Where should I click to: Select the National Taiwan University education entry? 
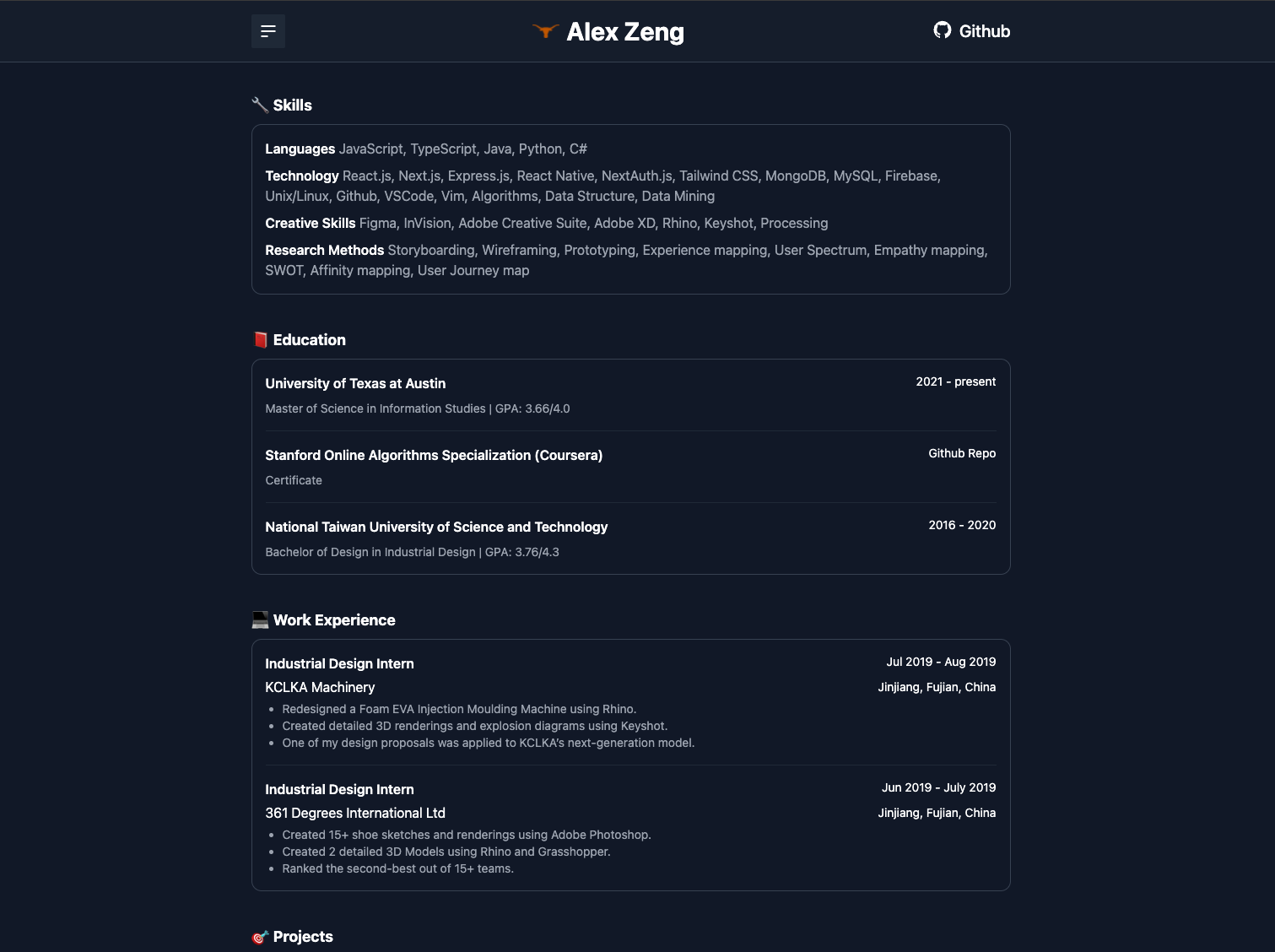(x=436, y=527)
